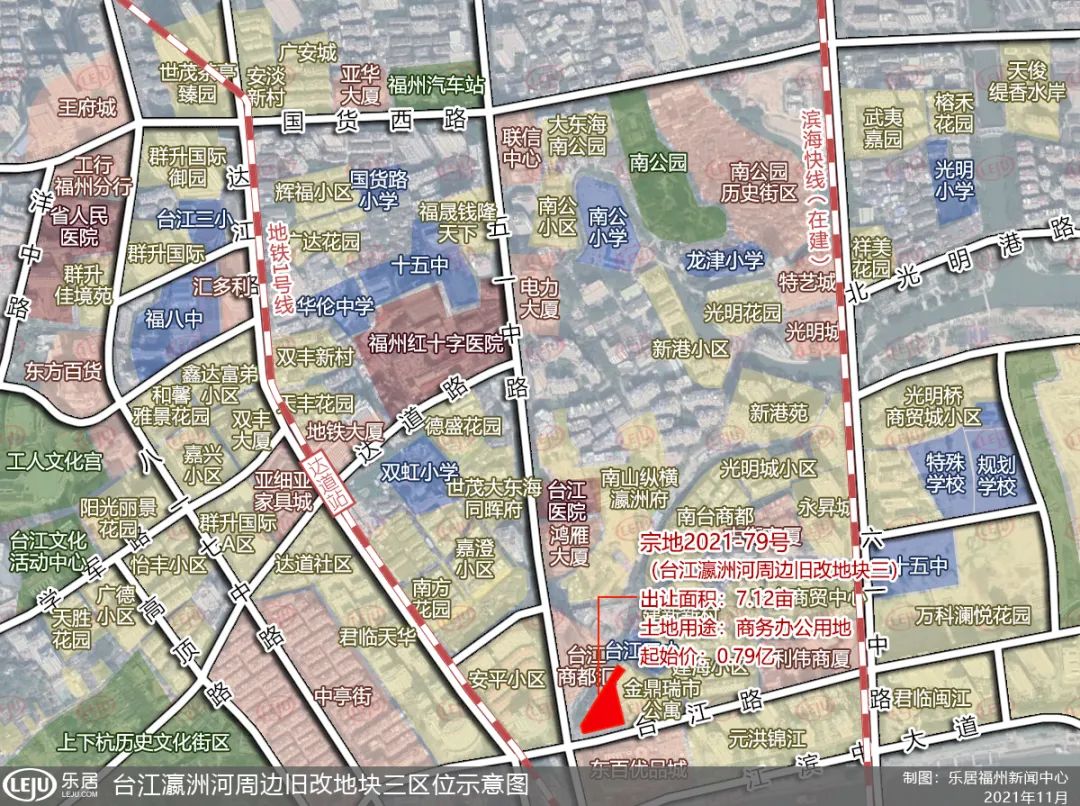Click the 光明小学 label
The image size is (1080, 806).
[954, 179]
